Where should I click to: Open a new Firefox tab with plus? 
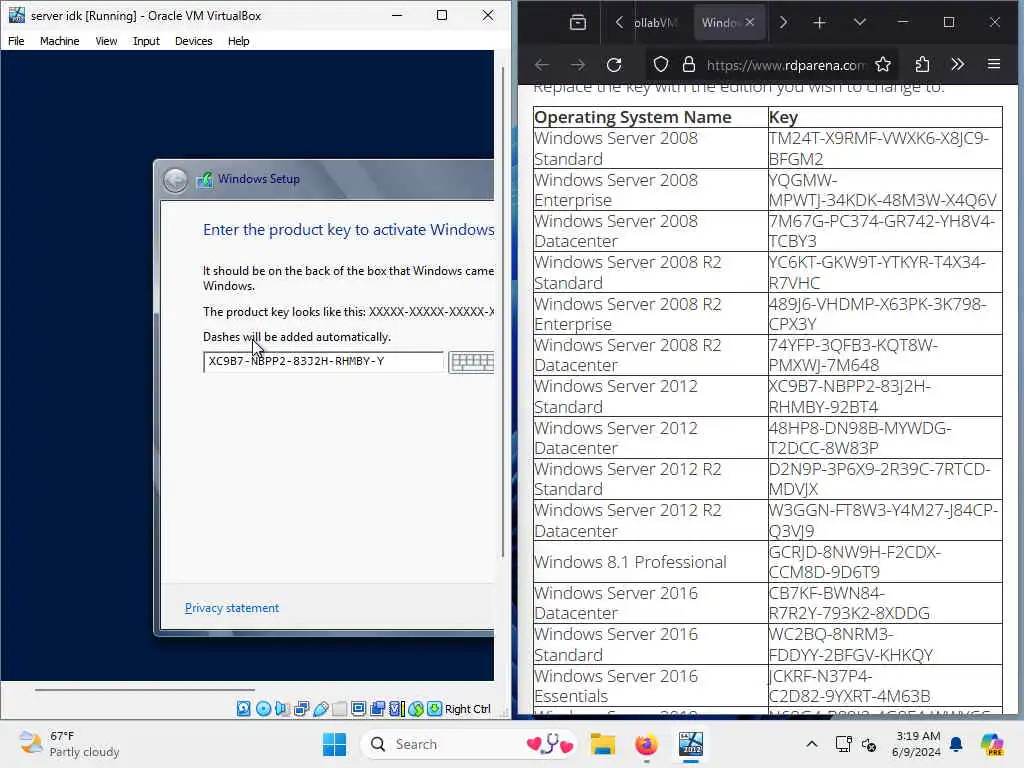[820, 23]
